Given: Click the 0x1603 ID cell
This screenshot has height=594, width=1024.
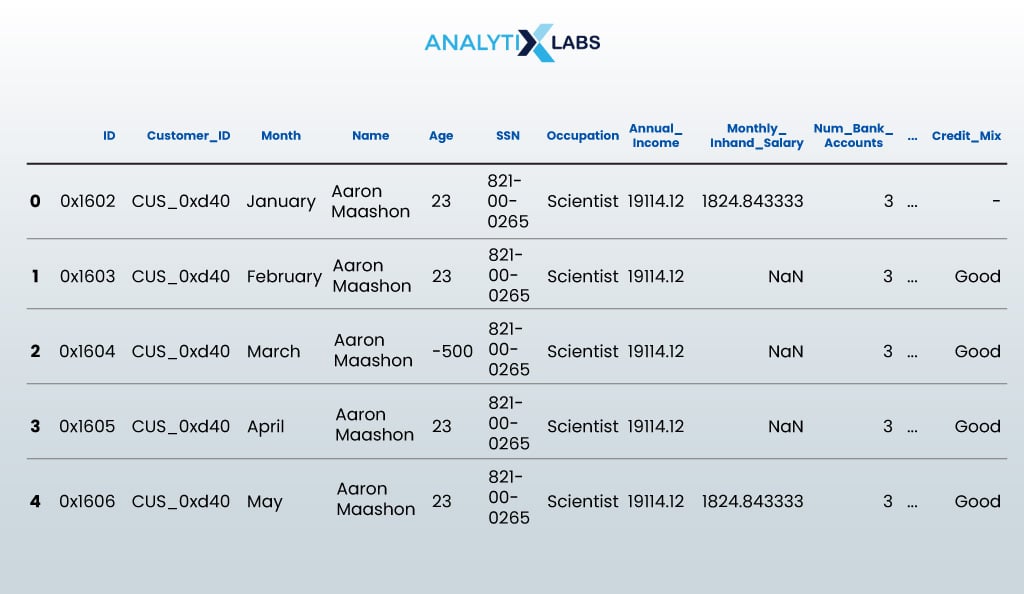Looking at the screenshot, I should [x=87, y=276].
